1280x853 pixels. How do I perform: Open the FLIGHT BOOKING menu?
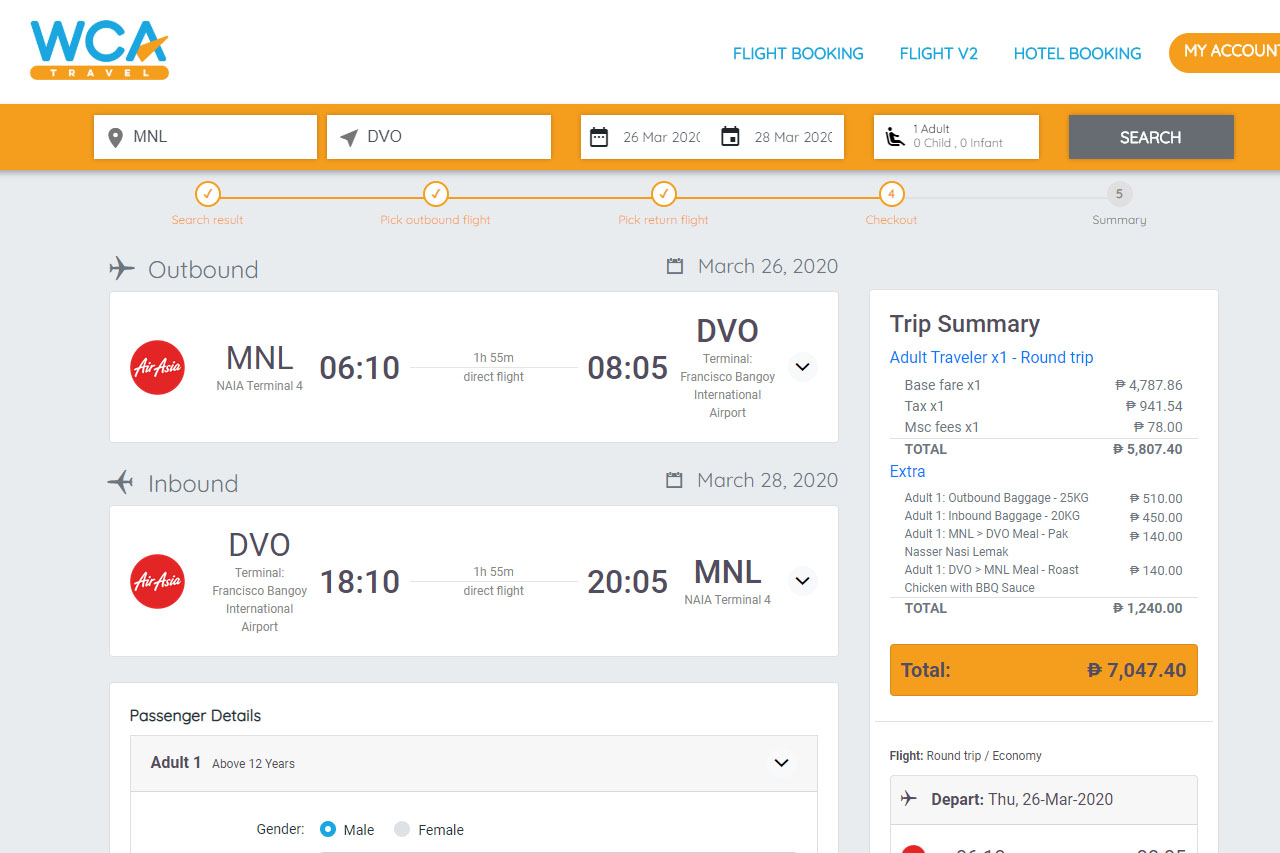point(798,54)
